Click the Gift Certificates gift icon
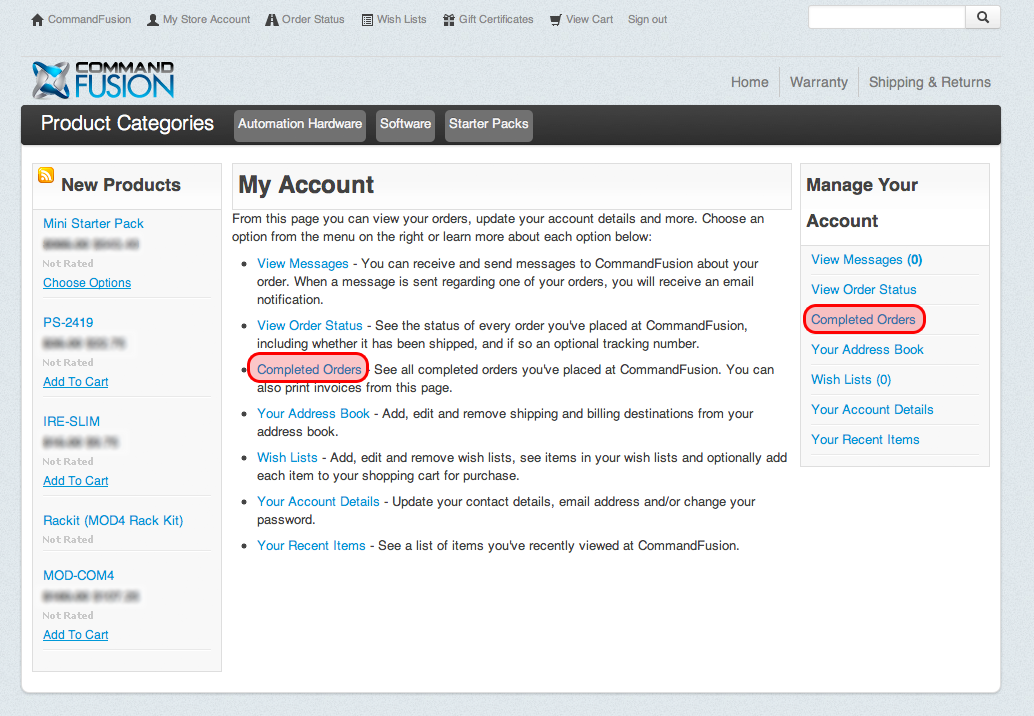 (449, 20)
